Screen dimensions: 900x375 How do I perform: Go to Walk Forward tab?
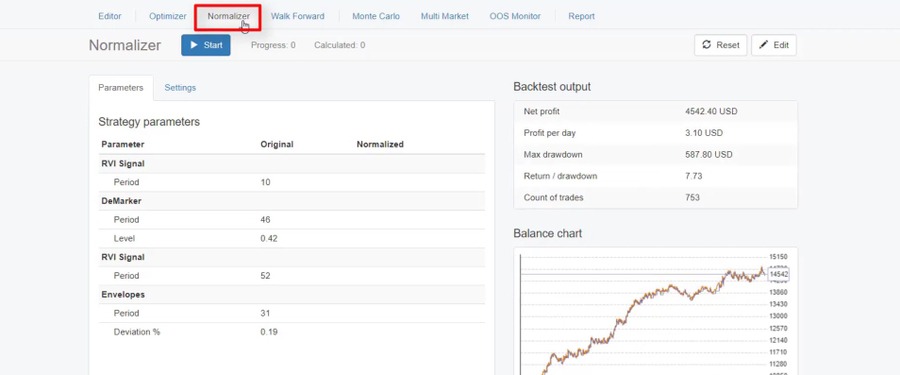(297, 16)
